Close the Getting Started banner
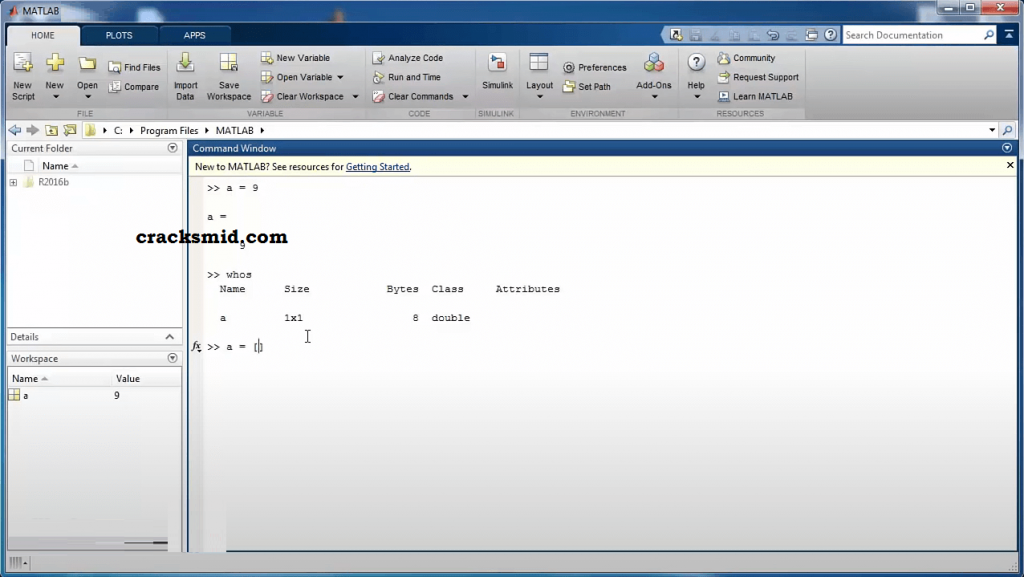Screen dimensions: 1024x577 [1010, 165]
